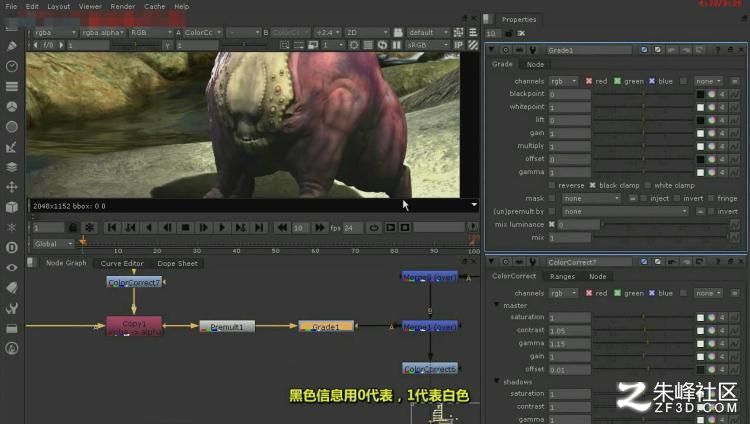Viewport: 750px width, 424px height.
Task: Open the Views eye icon
Action: click(x=11, y=268)
